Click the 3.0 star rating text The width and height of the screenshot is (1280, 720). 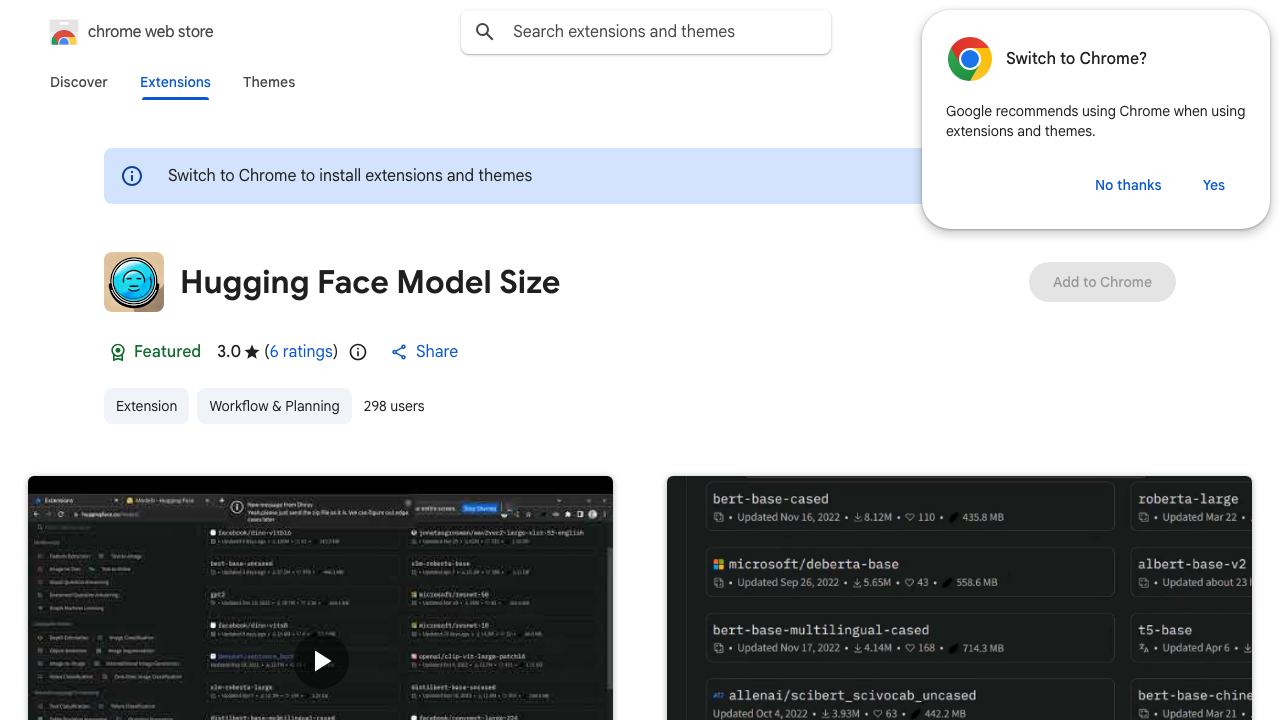pyautogui.click(x=238, y=352)
